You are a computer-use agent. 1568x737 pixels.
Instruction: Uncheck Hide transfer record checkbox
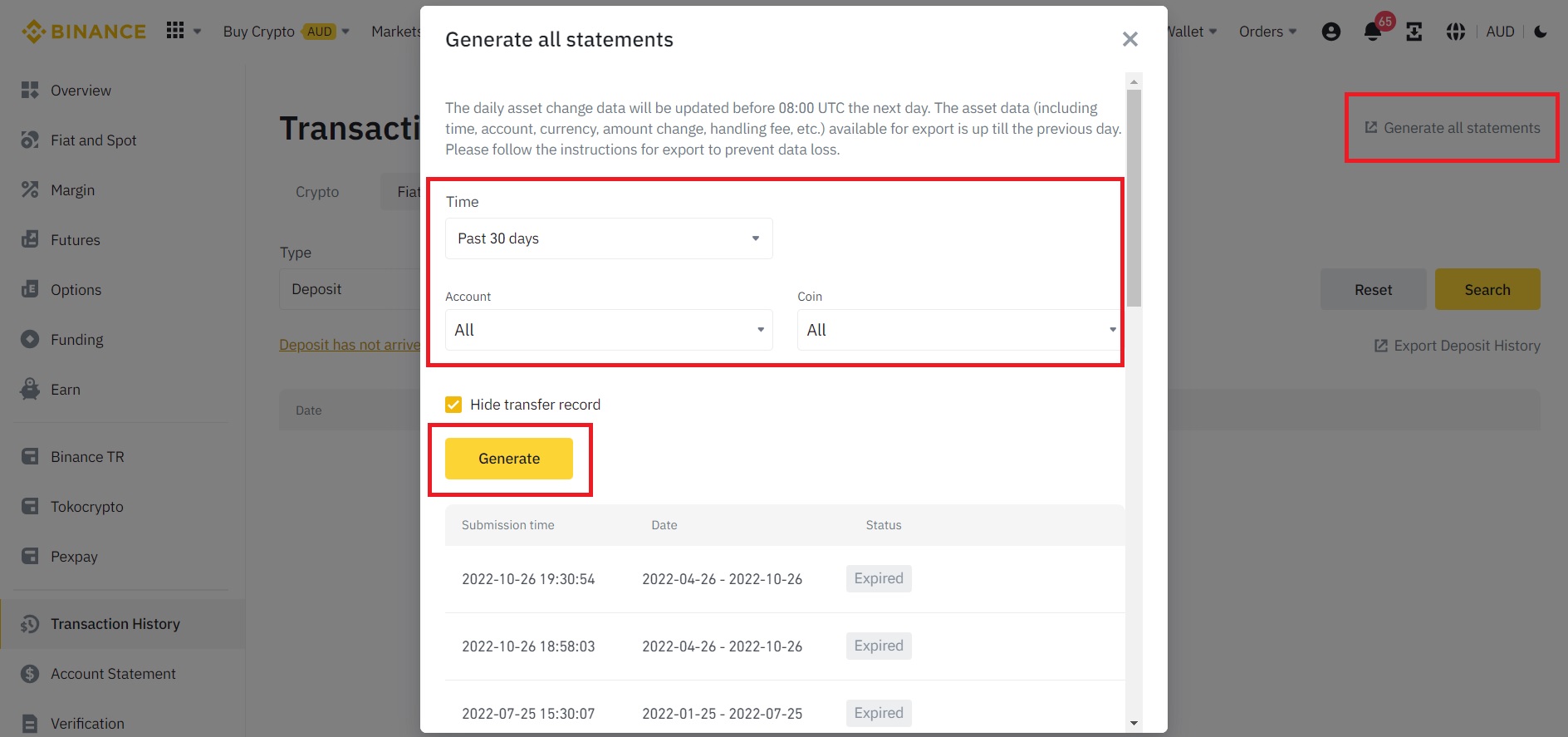(x=453, y=405)
